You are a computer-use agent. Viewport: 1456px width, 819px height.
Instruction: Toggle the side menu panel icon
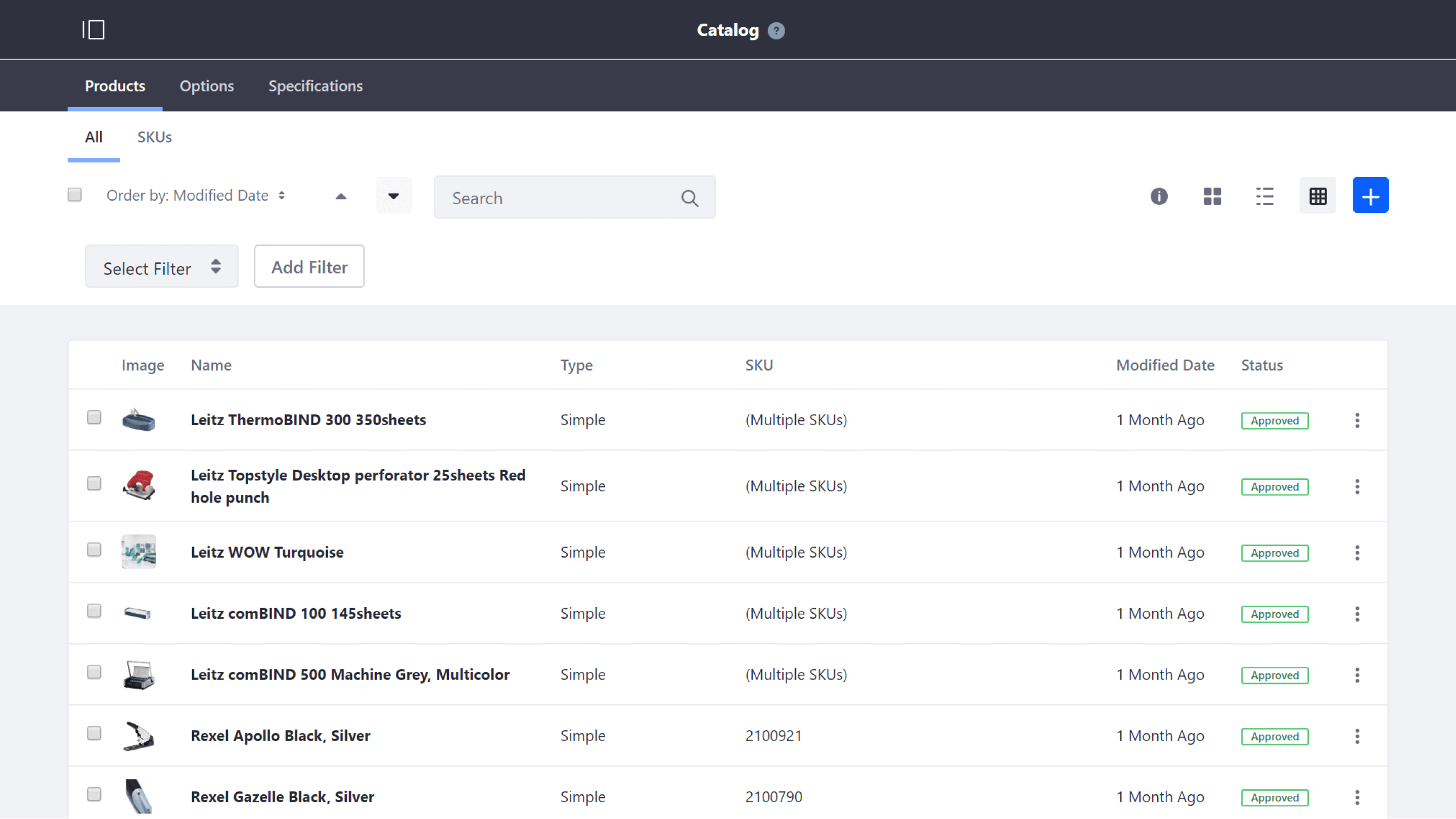coord(93,29)
